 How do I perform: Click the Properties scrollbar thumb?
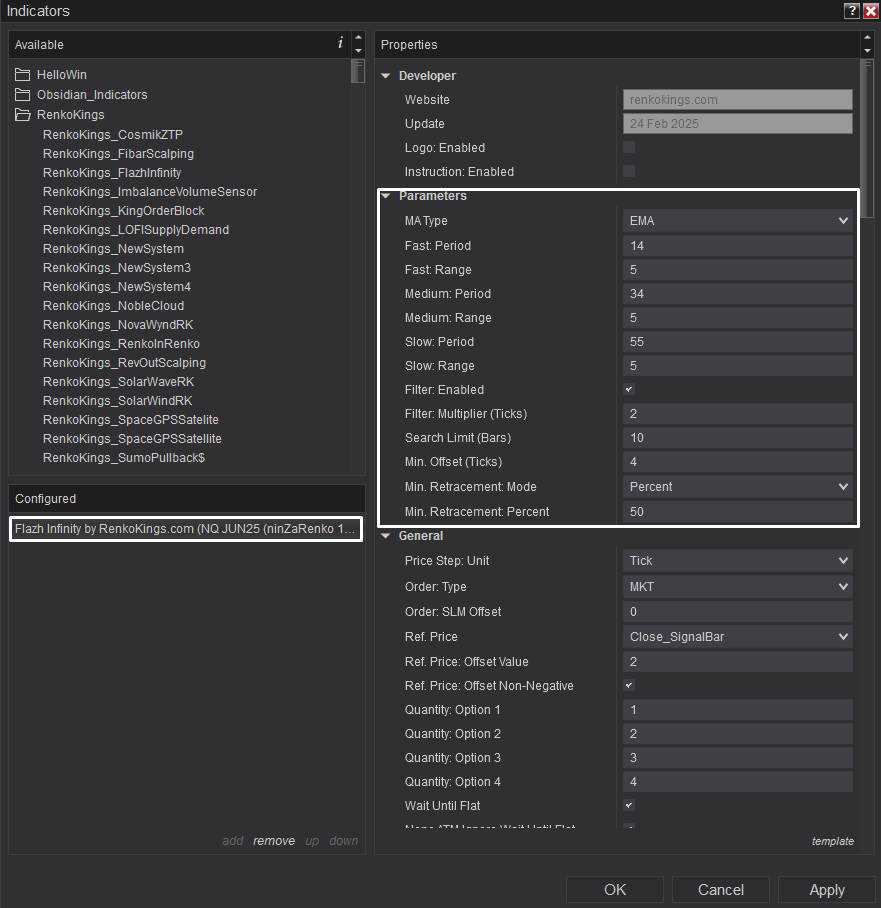click(867, 139)
